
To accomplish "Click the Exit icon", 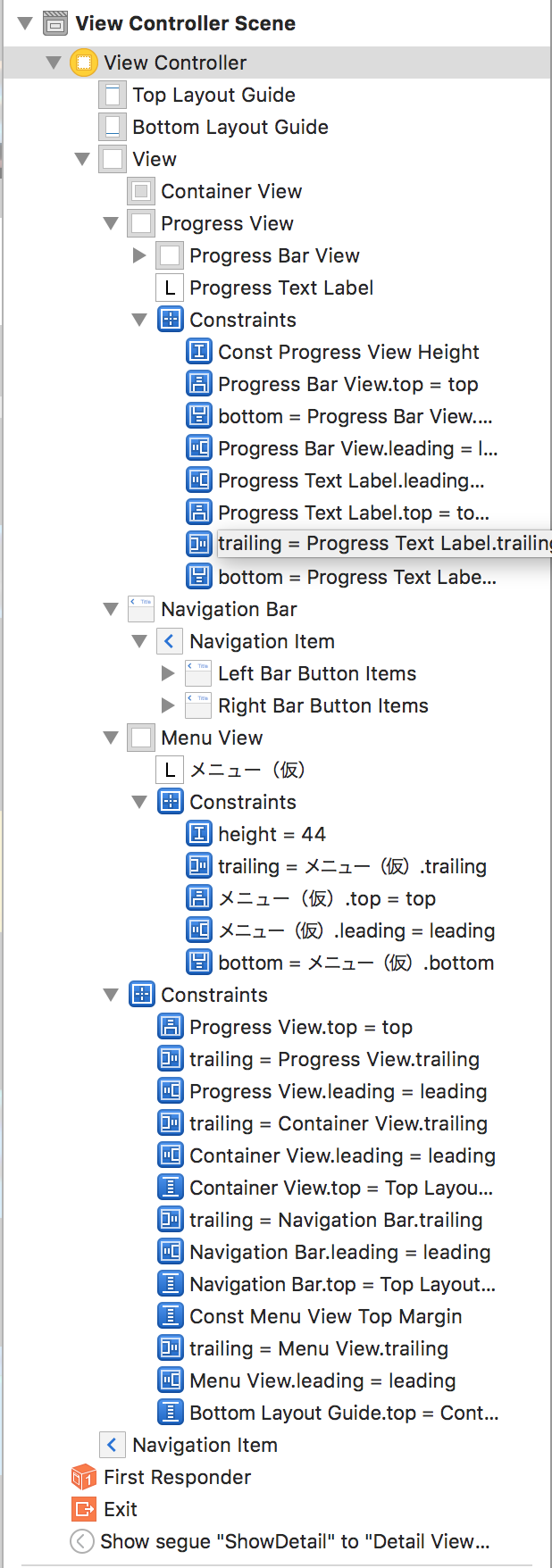I will [83, 1509].
